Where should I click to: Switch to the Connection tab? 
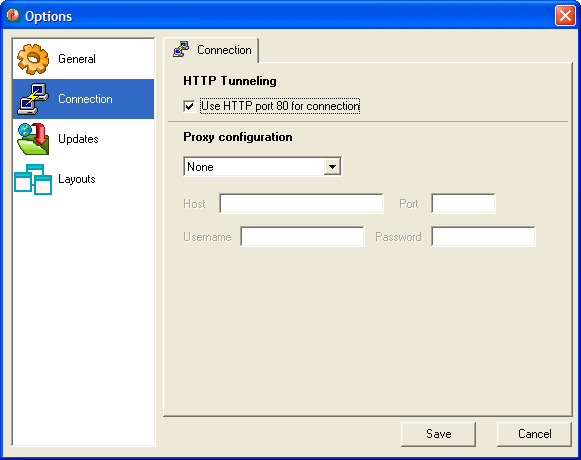click(x=211, y=50)
